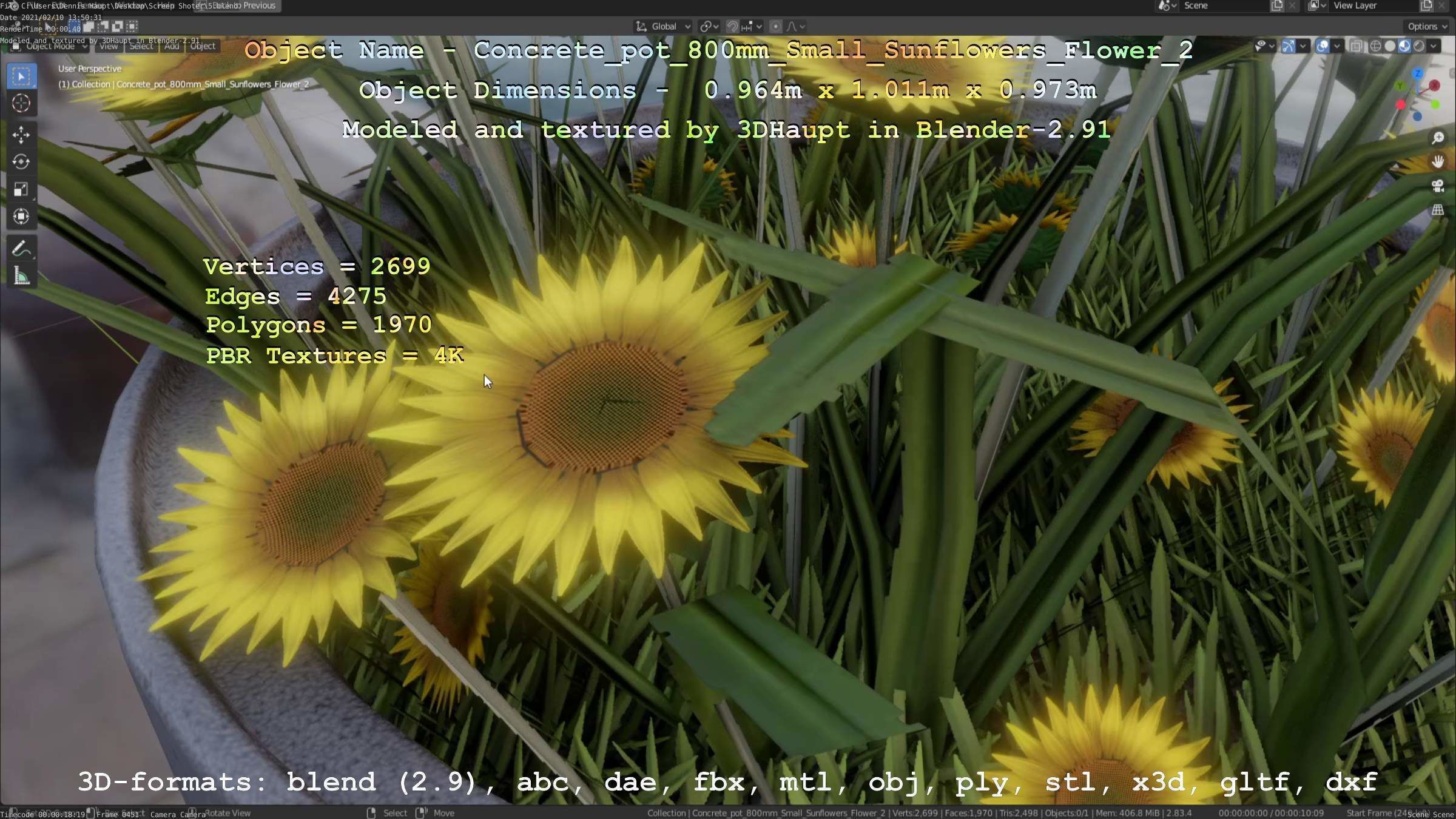Toggle viewport overlays display
Viewport: 1456px width, 819px height.
pos(1322,46)
